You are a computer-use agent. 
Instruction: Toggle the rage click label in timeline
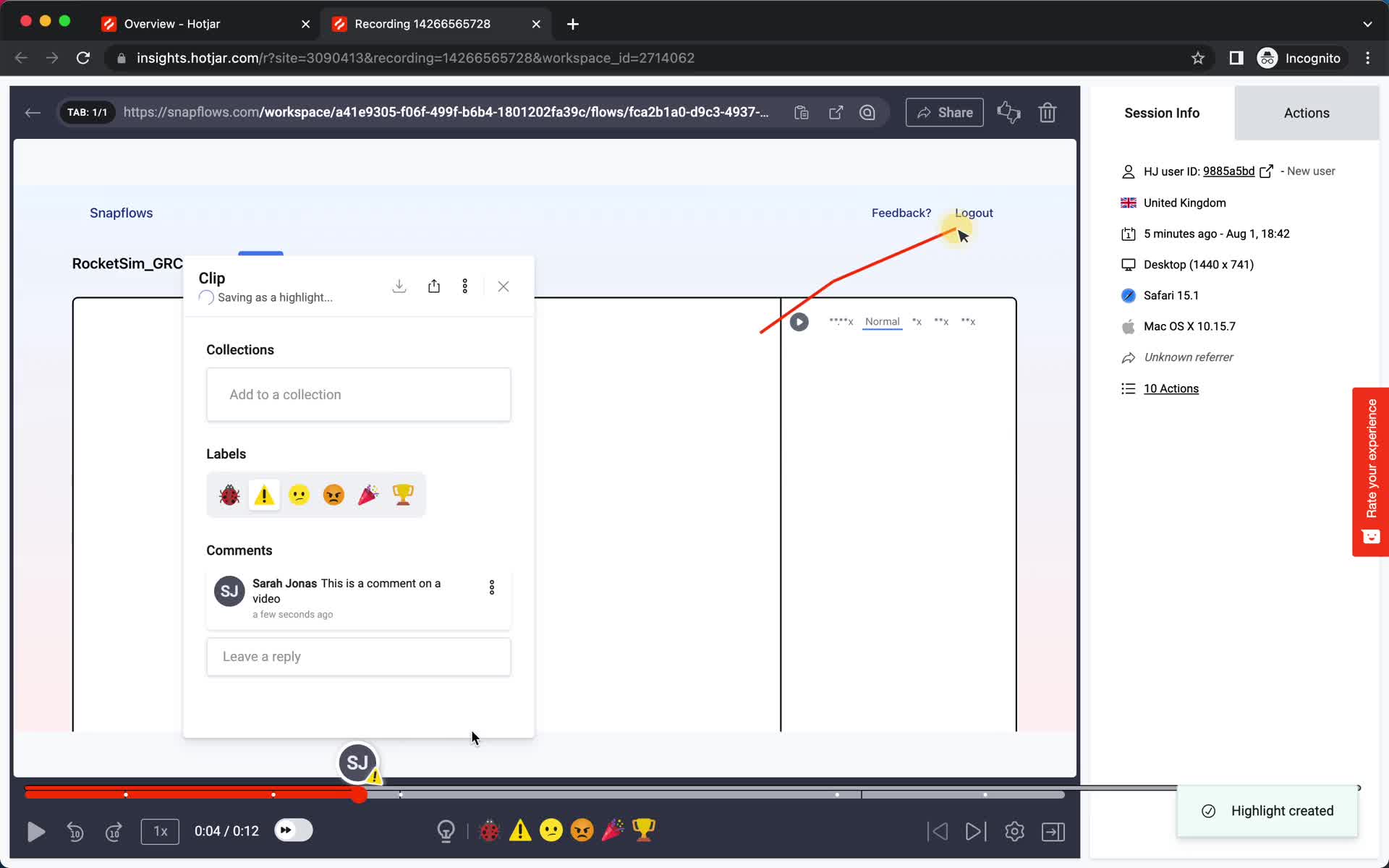tap(583, 830)
